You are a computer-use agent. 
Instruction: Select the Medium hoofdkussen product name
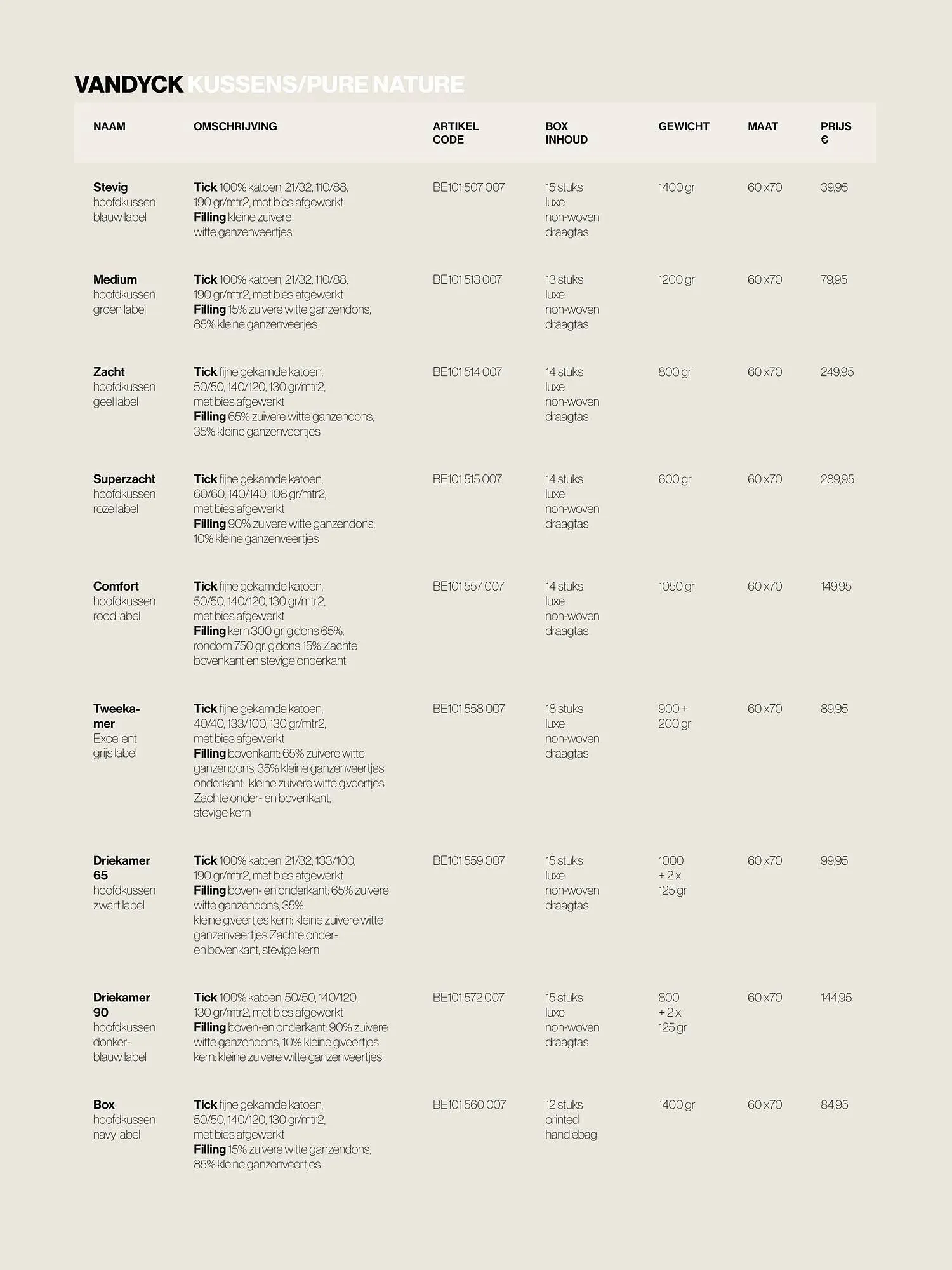115,279
